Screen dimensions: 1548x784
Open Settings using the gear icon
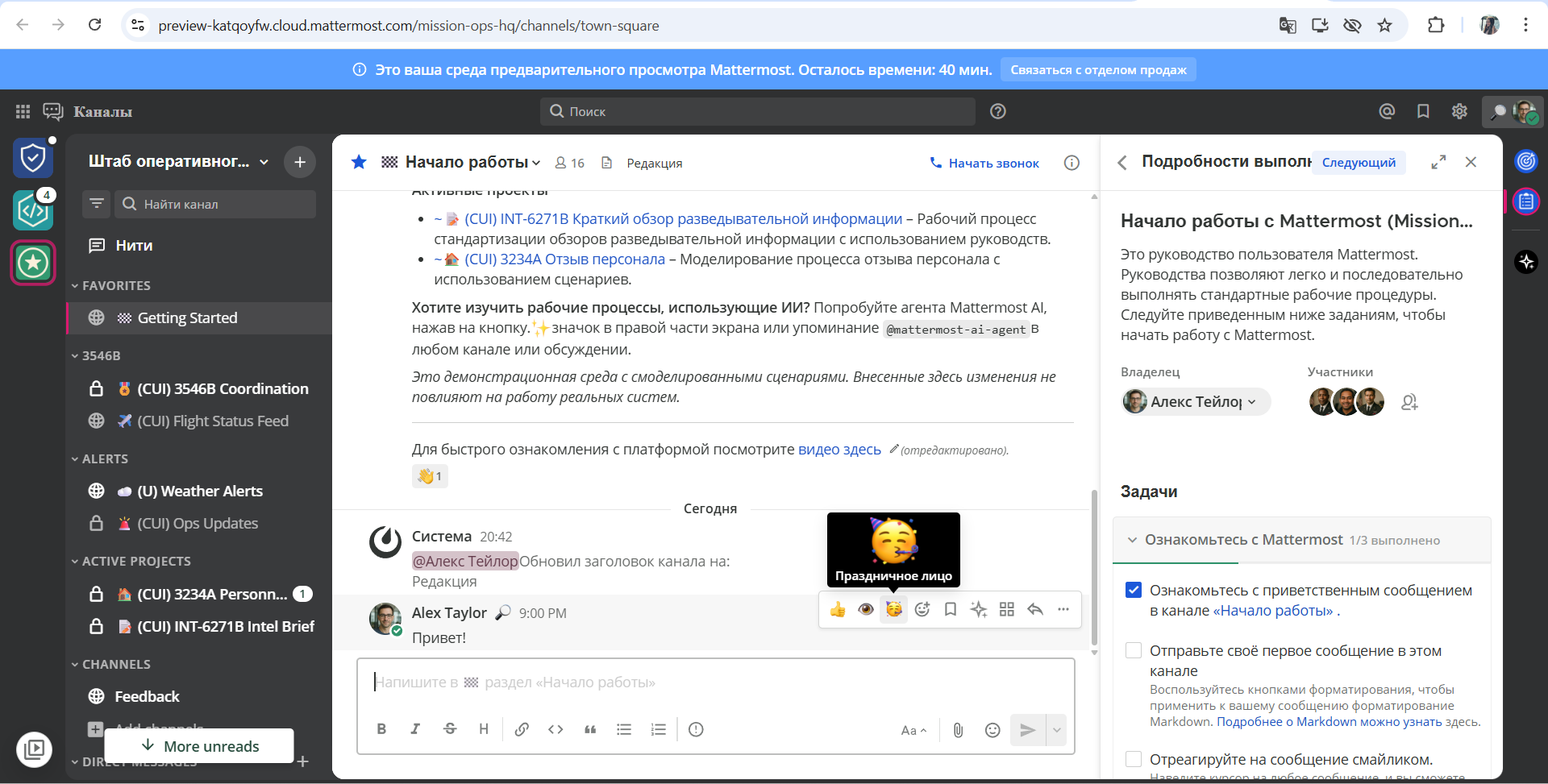tap(1459, 111)
